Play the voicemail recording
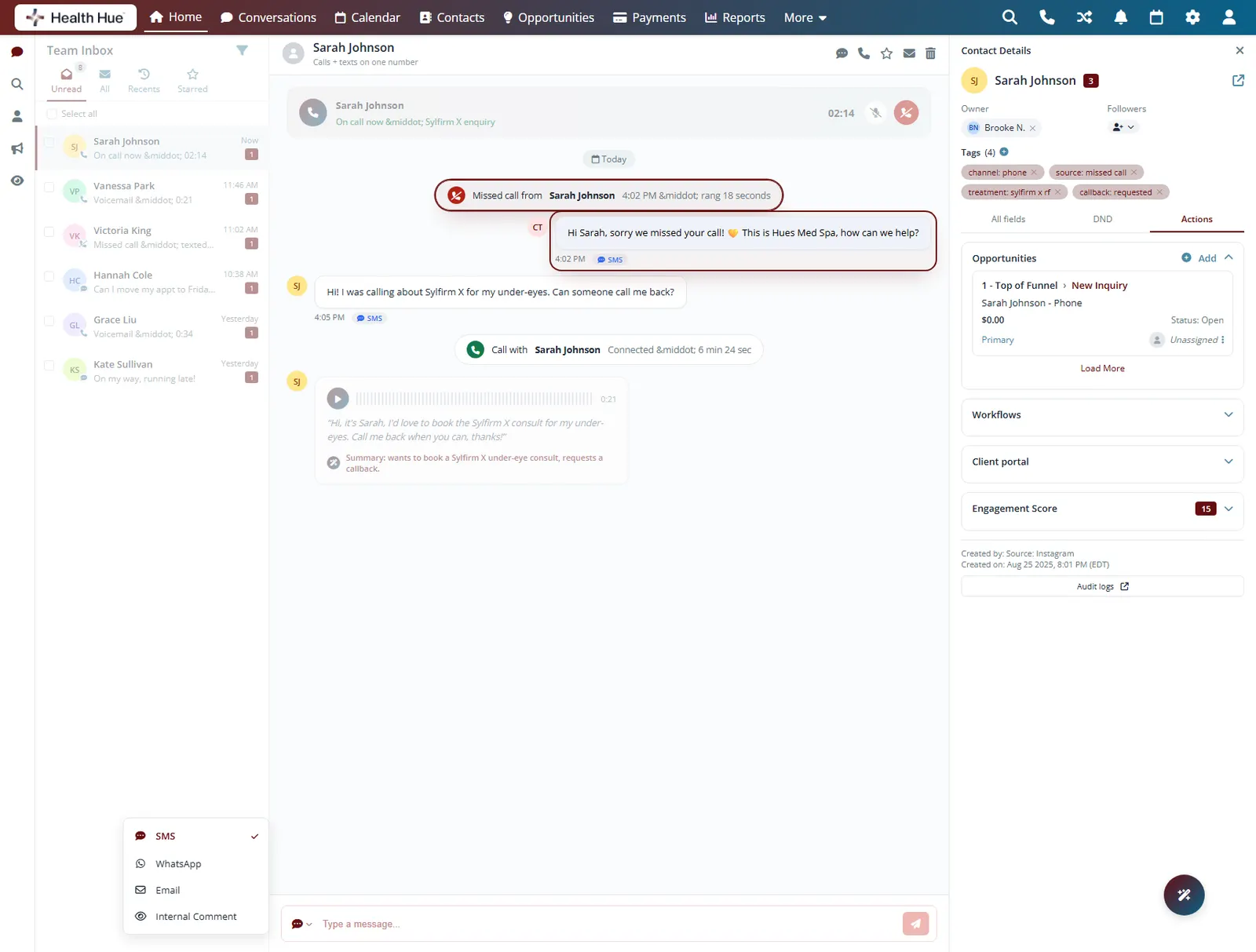Viewport: 1256px width, 952px height. [338, 399]
